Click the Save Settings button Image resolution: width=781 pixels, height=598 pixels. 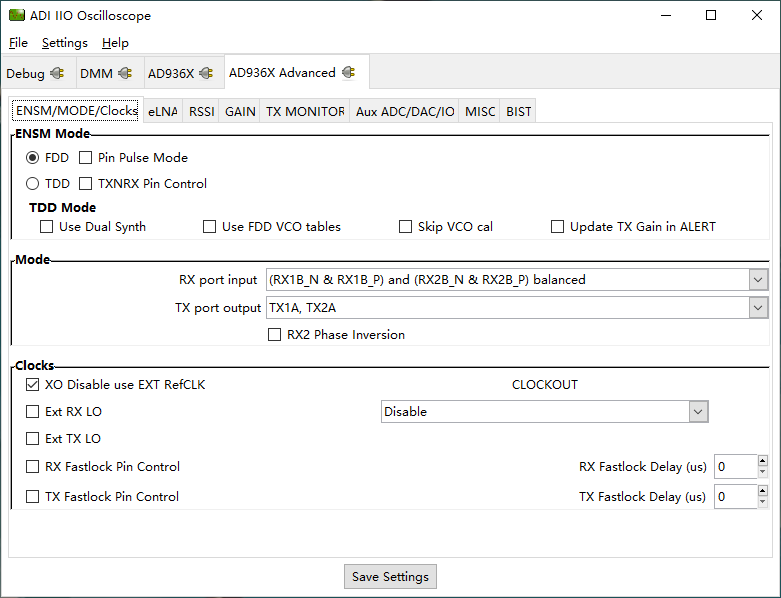click(x=390, y=577)
